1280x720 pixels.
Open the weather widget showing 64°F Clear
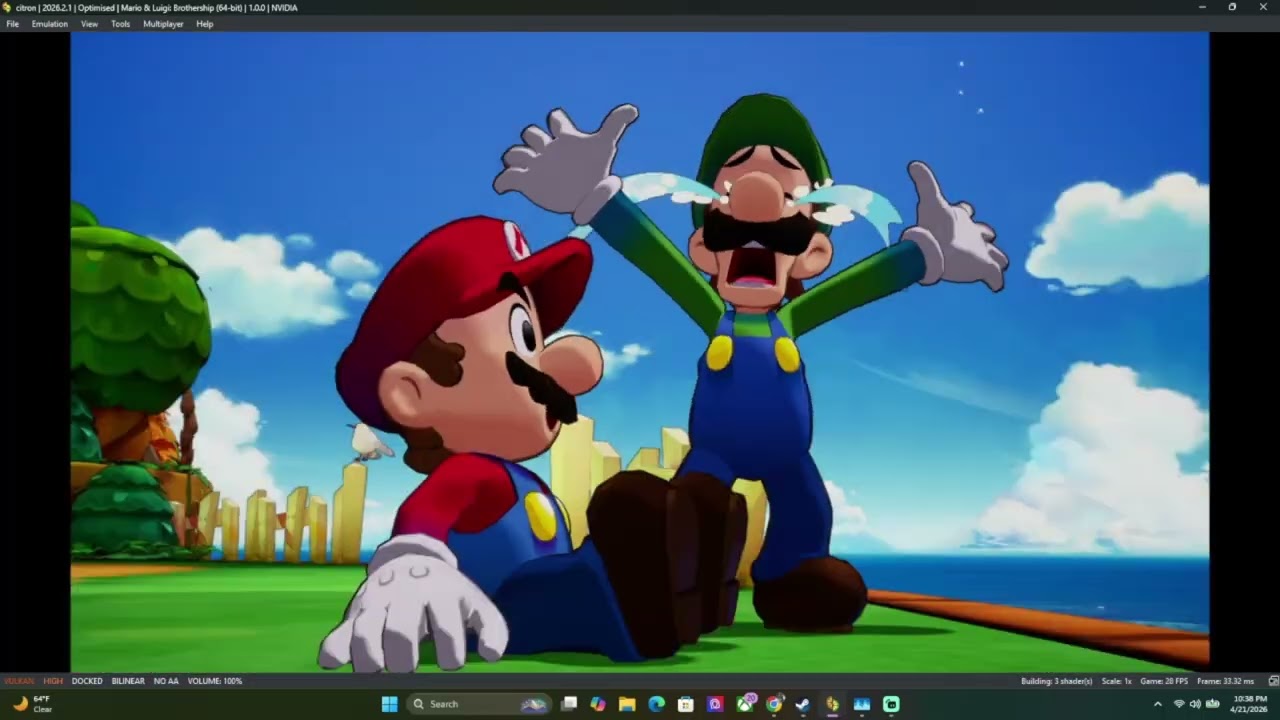click(x=32, y=704)
